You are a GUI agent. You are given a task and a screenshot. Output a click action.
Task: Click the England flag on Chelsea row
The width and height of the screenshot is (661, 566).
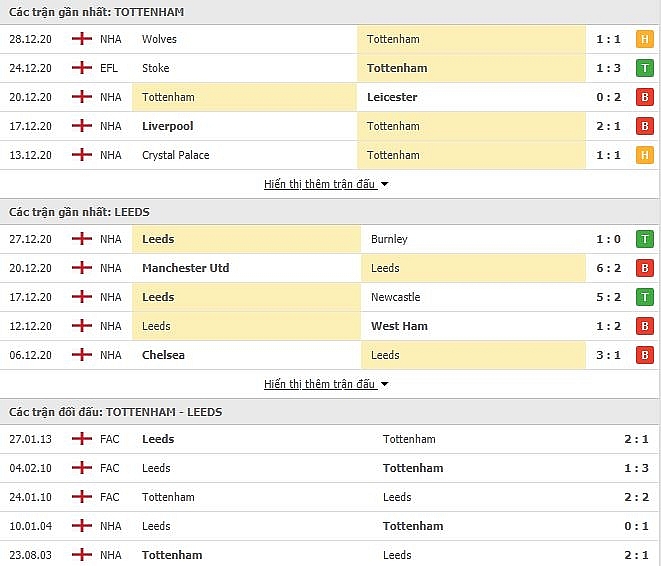tap(82, 355)
